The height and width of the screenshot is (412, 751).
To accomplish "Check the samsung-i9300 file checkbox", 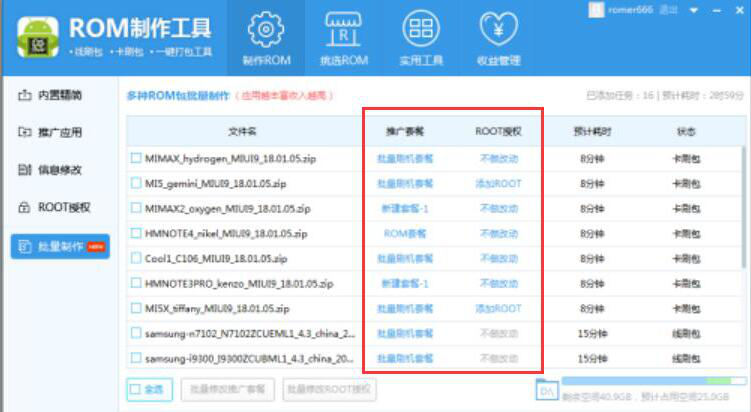I will 136,358.
